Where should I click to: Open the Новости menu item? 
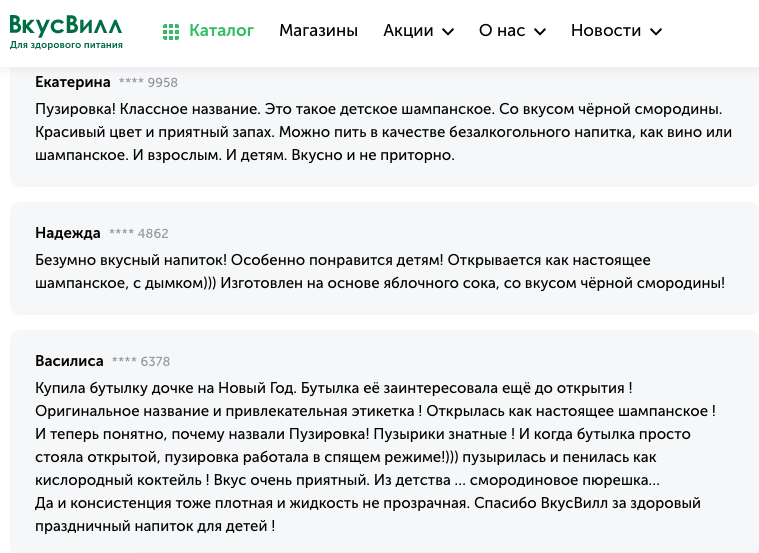point(606,31)
